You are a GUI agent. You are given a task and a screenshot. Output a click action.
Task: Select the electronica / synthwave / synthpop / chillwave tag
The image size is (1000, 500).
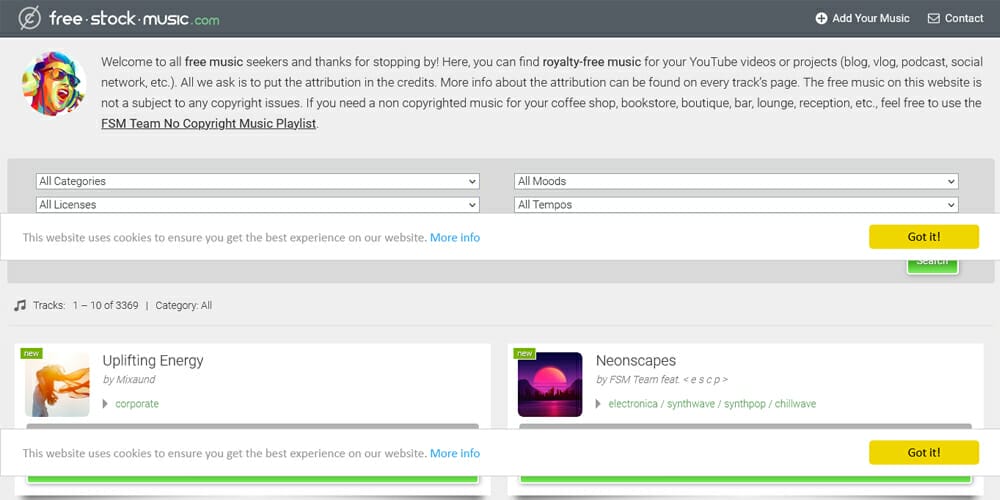pyautogui.click(x=712, y=404)
